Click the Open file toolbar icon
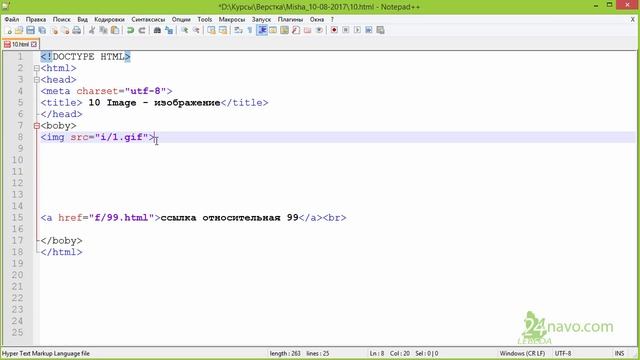640x360 pixels. pyautogui.click(x=19, y=30)
